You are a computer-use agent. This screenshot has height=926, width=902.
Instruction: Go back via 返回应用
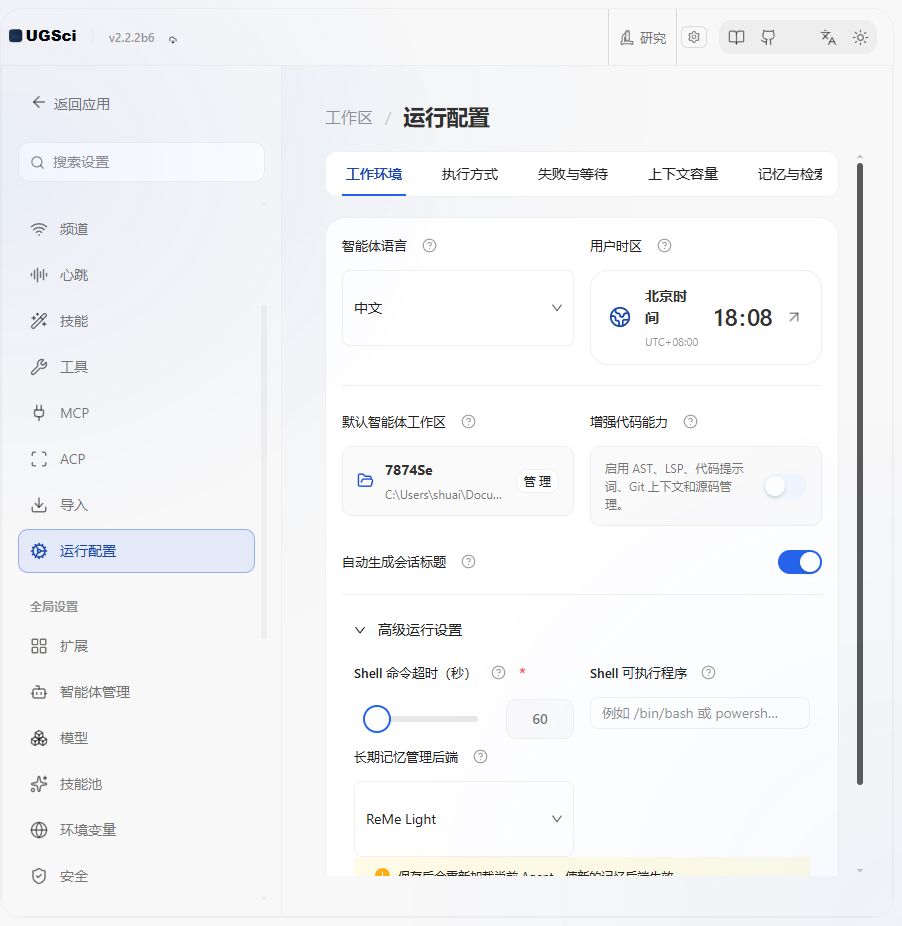[71, 103]
